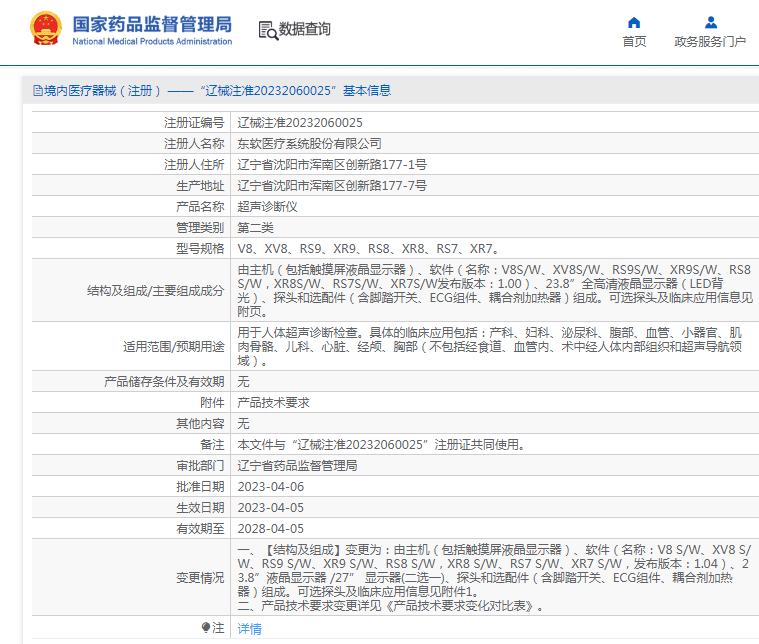
Task: Click approval date value 2023-04-06
Action: coord(270,486)
